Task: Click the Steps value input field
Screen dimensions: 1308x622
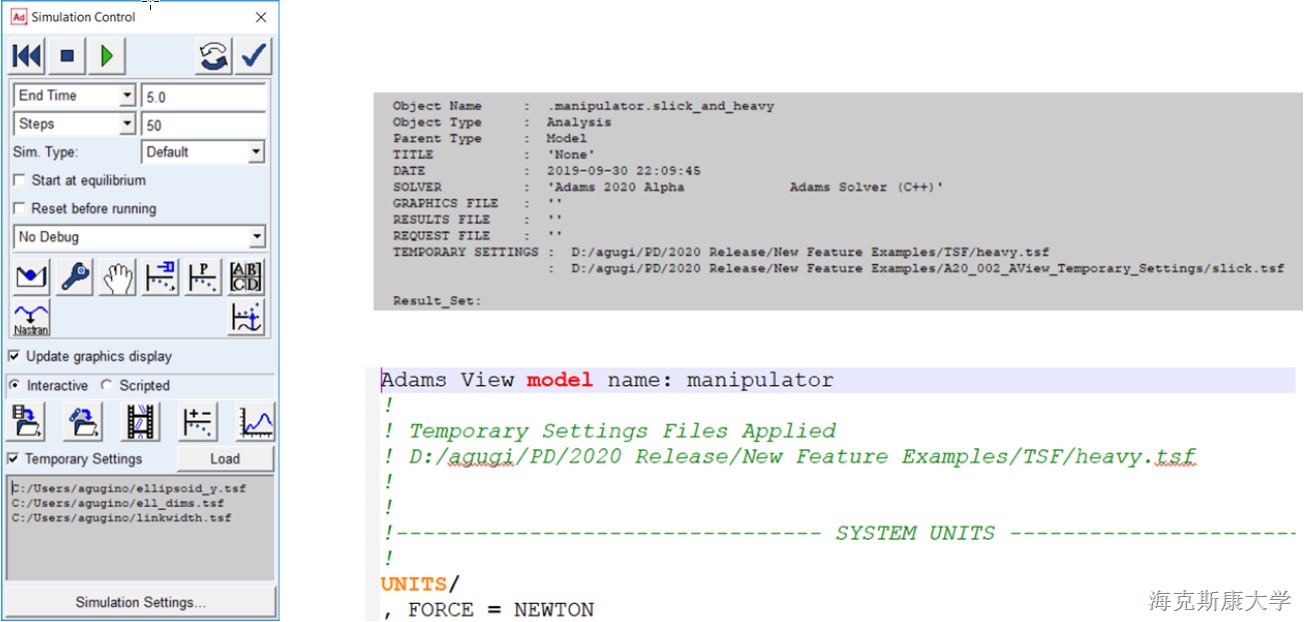Action: coord(204,125)
